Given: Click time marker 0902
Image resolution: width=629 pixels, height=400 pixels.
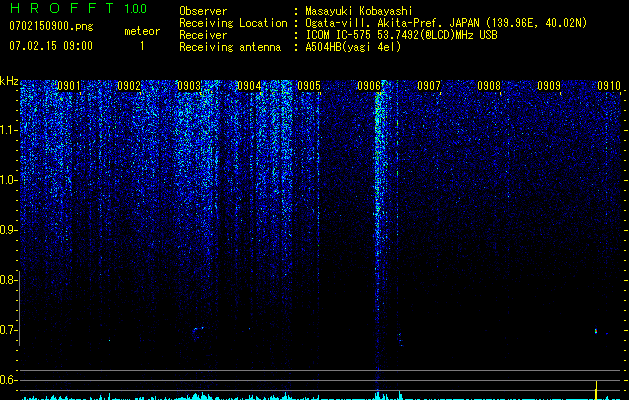Looking at the screenshot, I should coord(129,86).
